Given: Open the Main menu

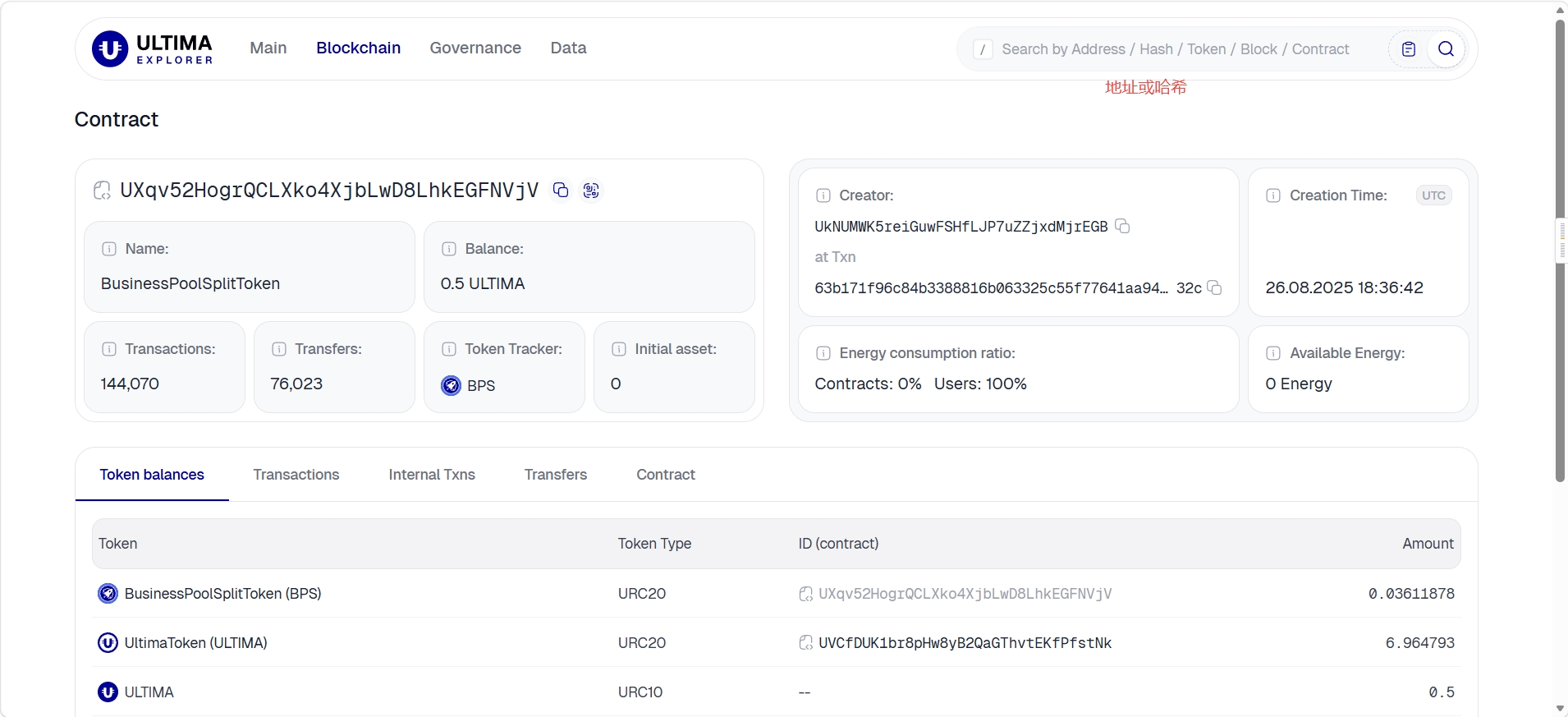Looking at the screenshot, I should click(268, 48).
